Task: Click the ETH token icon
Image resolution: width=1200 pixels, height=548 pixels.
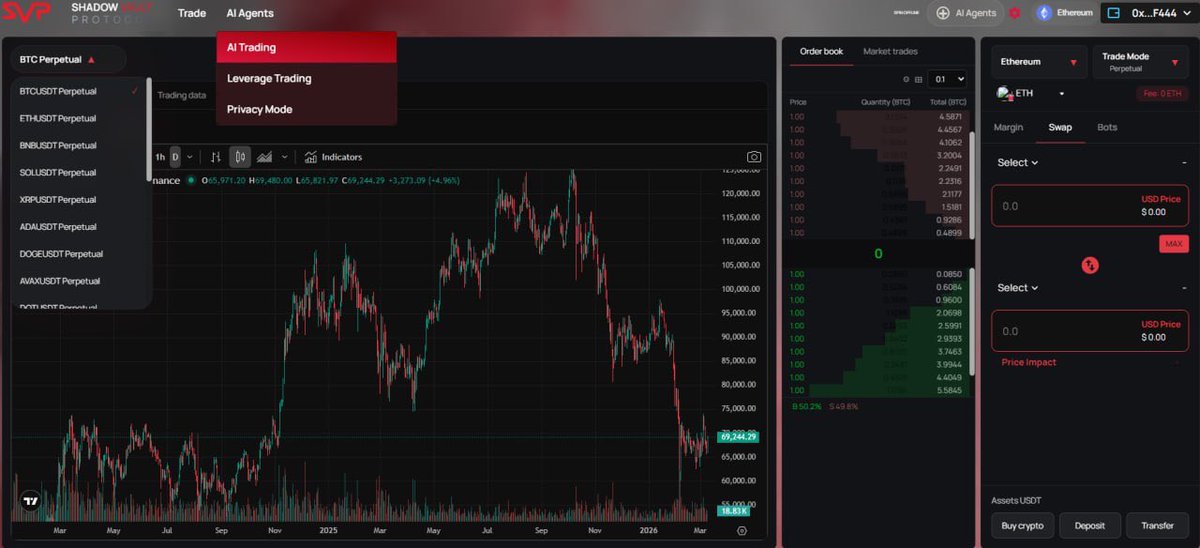Action: pos(1004,93)
